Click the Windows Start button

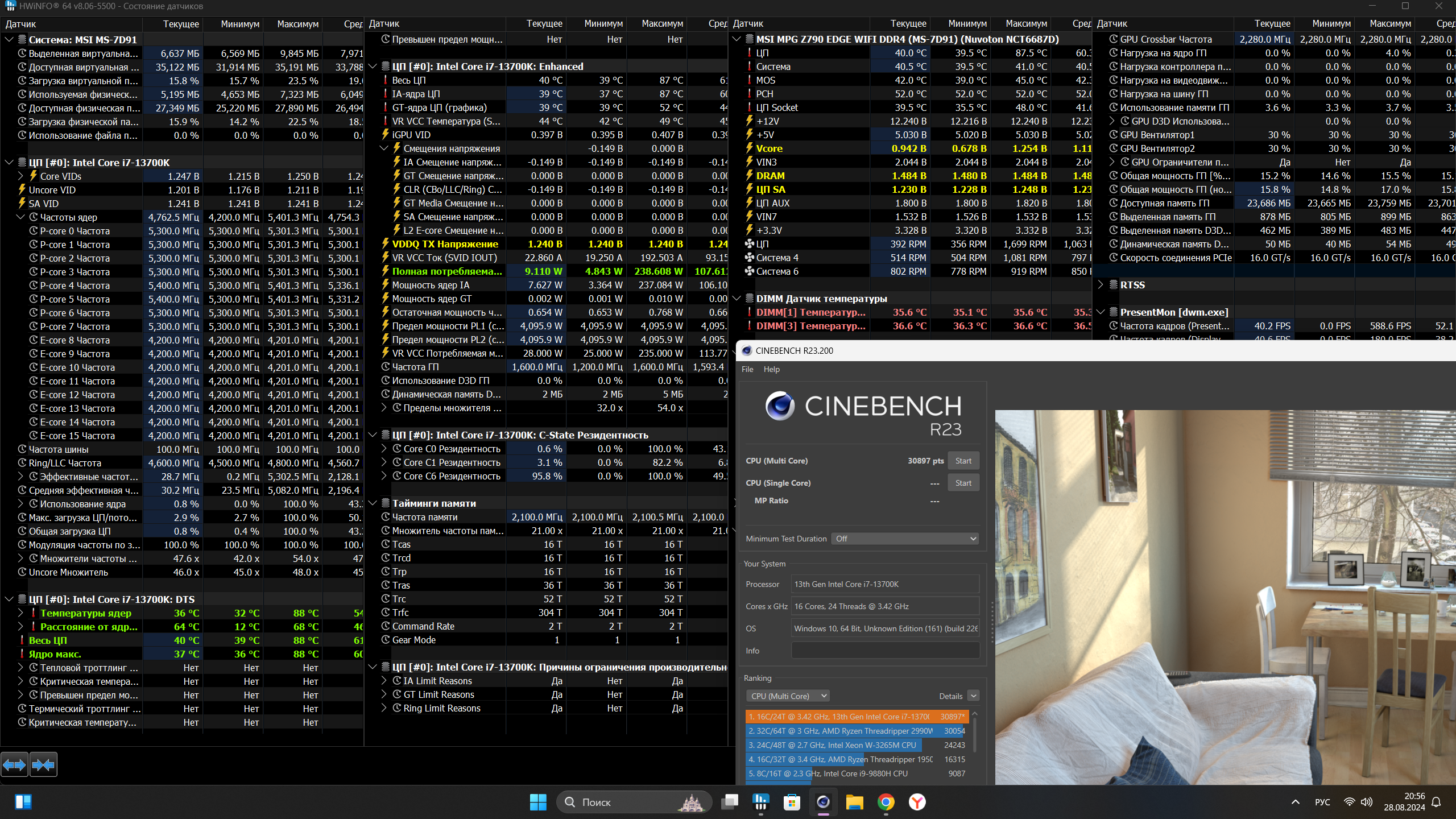click(537, 802)
